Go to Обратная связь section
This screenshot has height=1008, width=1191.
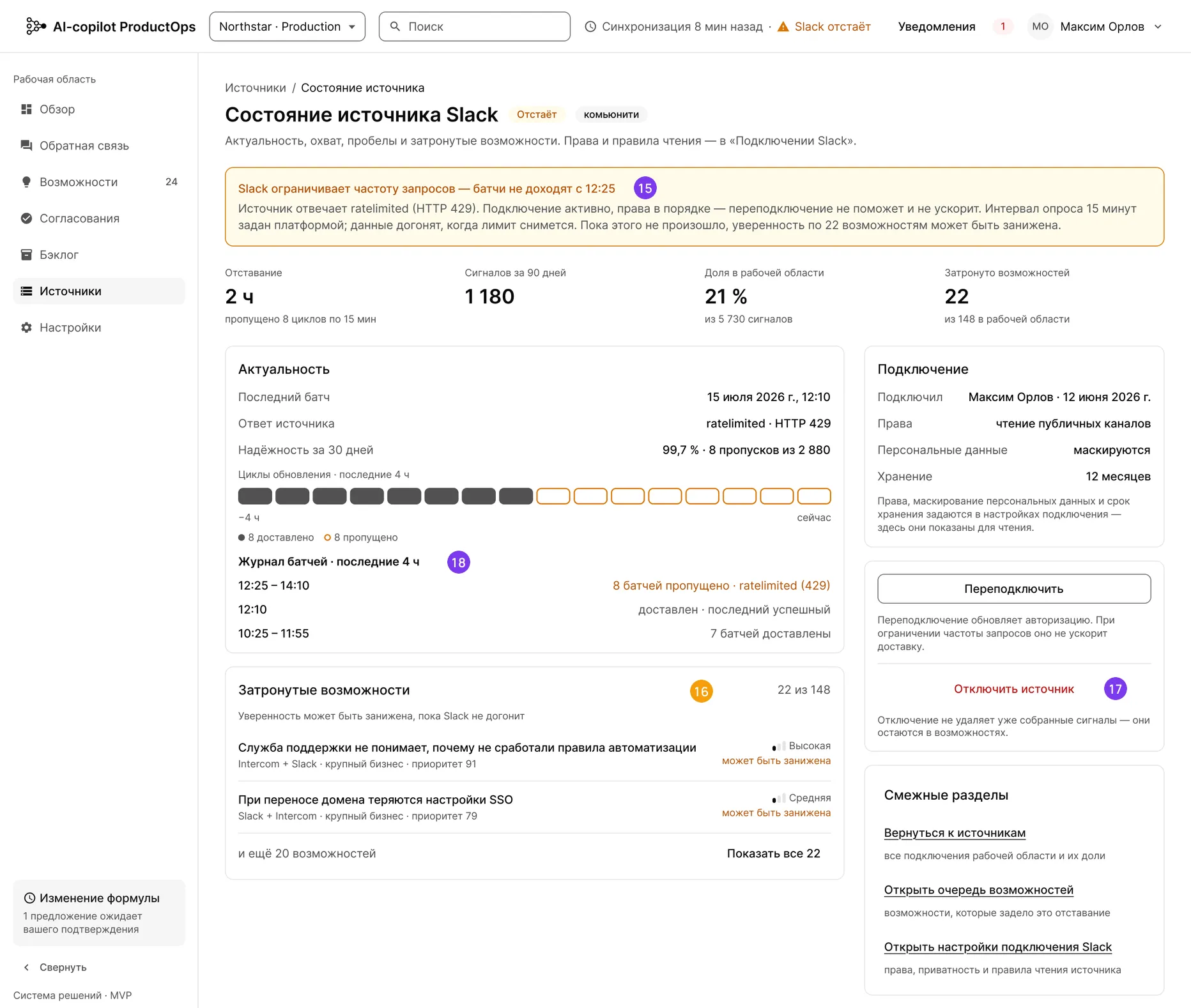(x=99, y=146)
